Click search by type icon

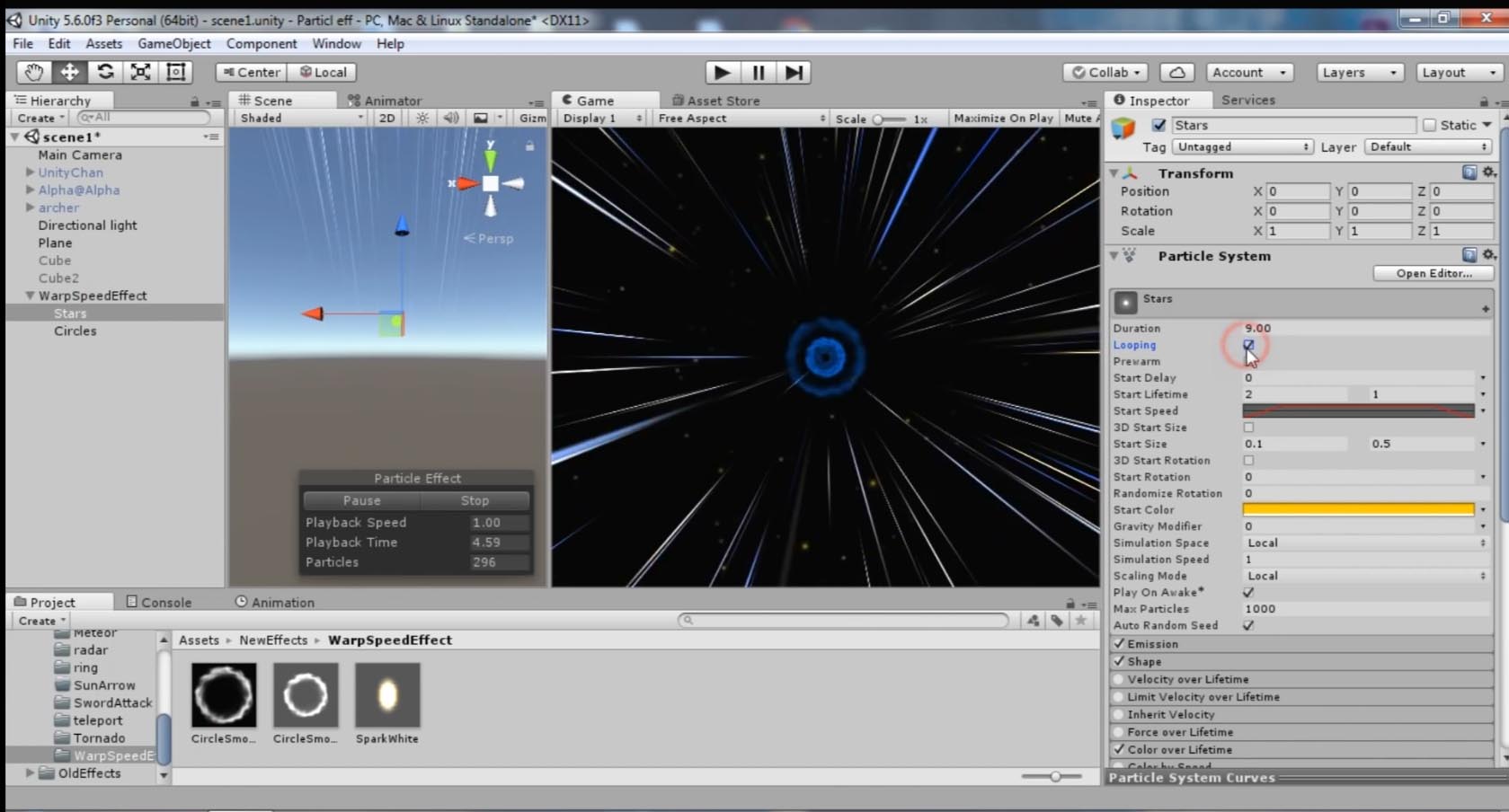[x=1033, y=620]
